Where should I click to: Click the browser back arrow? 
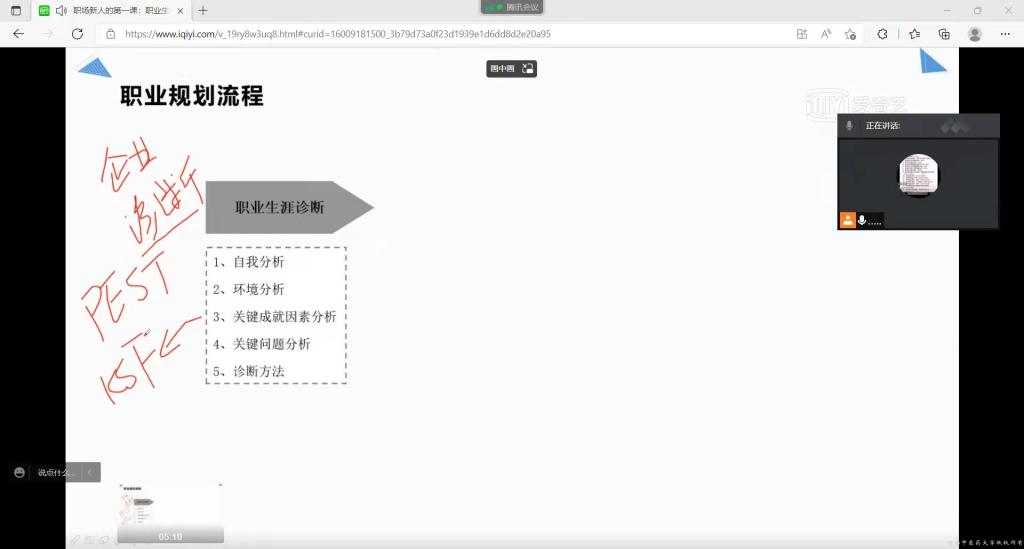click(18, 33)
